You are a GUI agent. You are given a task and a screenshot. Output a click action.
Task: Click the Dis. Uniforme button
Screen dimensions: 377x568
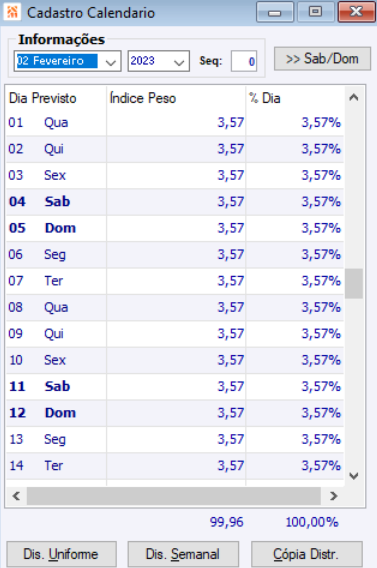(61, 554)
